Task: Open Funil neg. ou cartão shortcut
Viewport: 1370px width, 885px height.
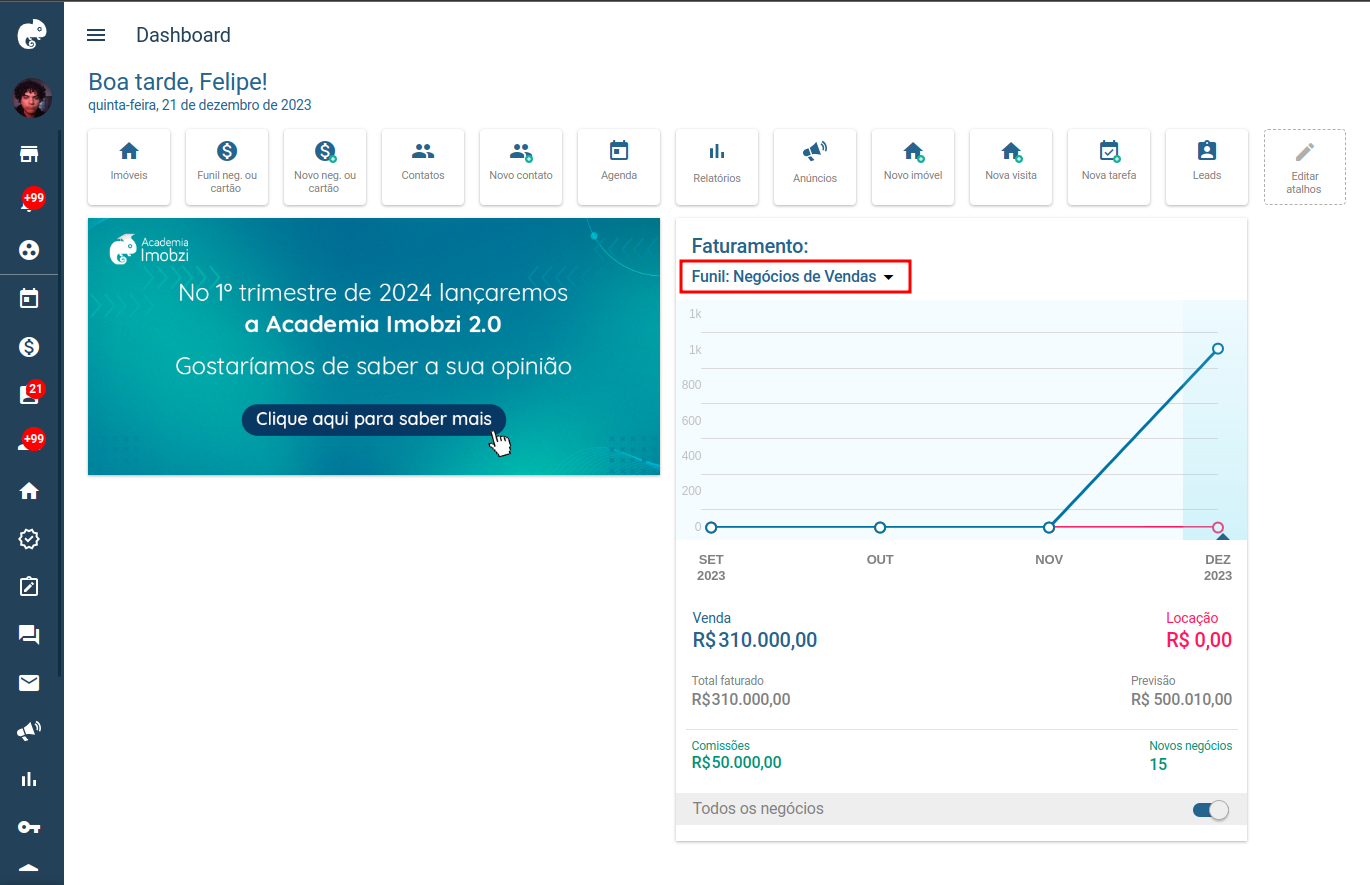Action: click(x=227, y=167)
